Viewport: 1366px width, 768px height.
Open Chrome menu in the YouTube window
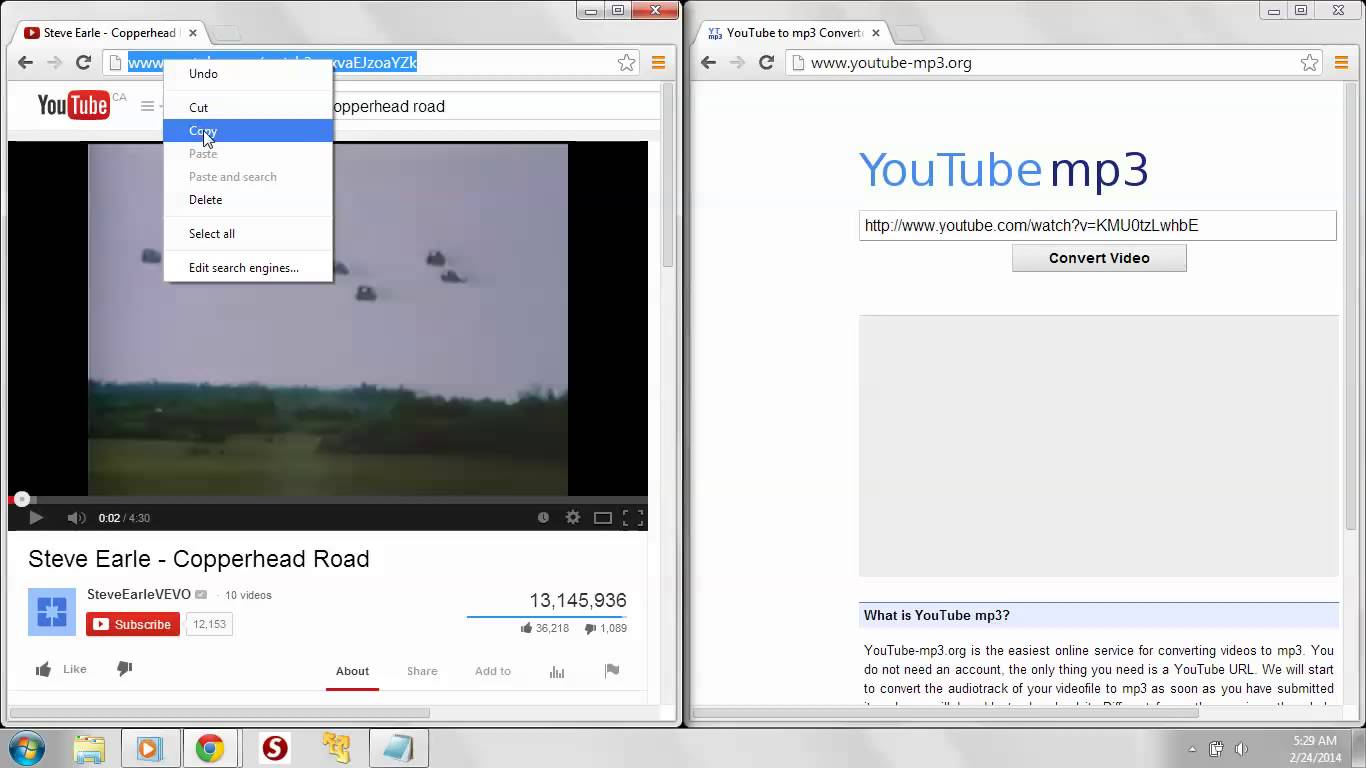tap(658, 63)
